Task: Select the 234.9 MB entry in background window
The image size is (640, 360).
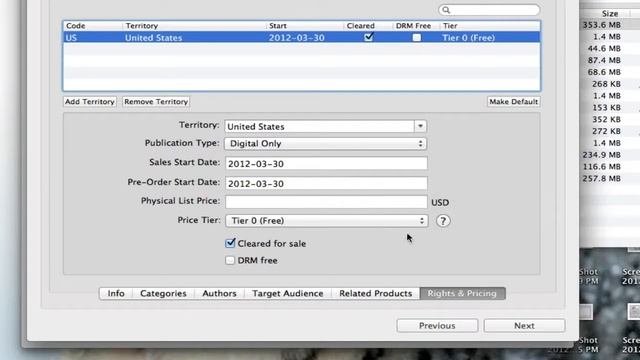Action: pyautogui.click(x=602, y=155)
